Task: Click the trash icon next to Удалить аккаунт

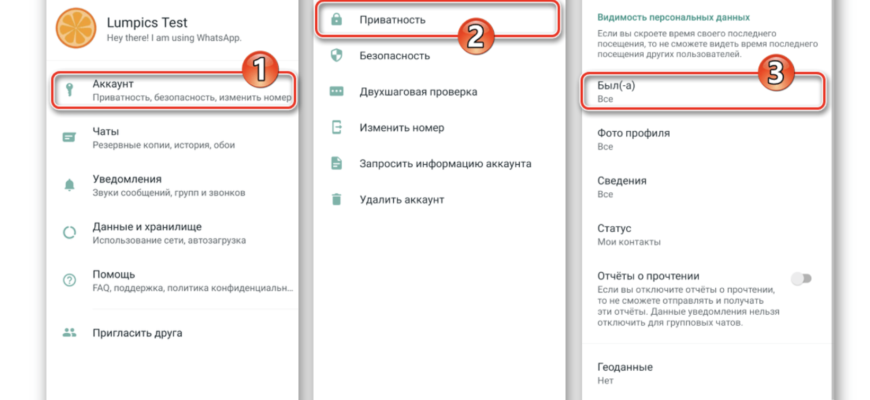Action: pyautogui.click(x=336, y=200)
